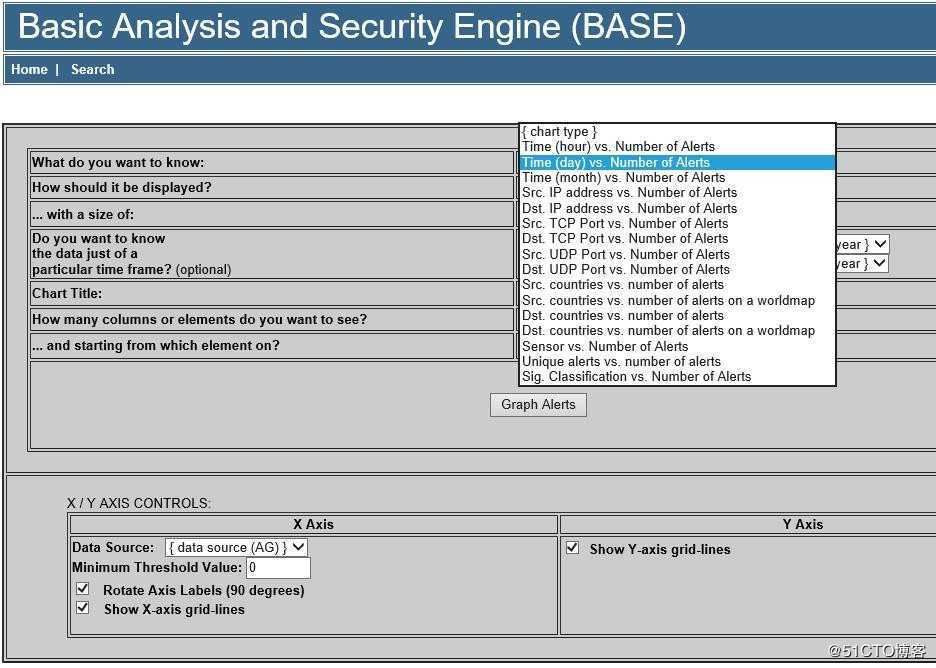Toggle Rotate Axis Labels (90 degrees) checkbox
Image resolution: width=936 pixels, height=668 pixels.
[83, 589]
